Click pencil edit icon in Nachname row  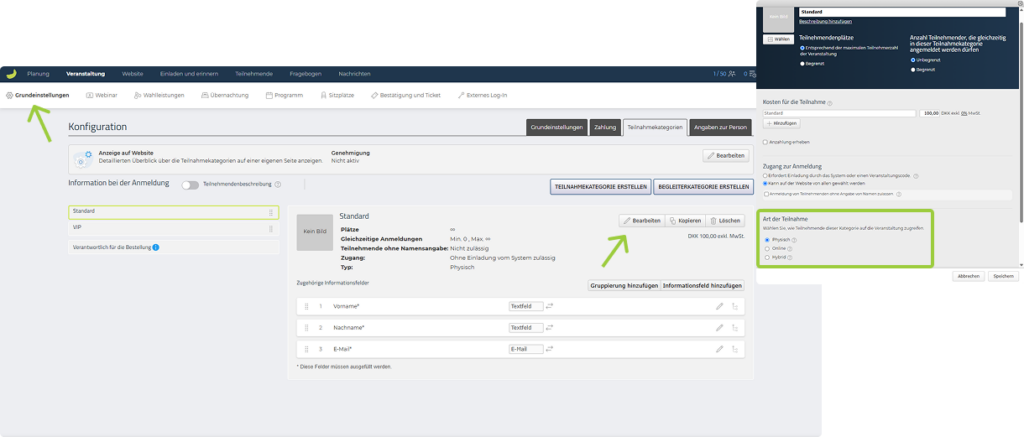pos(720,328)
